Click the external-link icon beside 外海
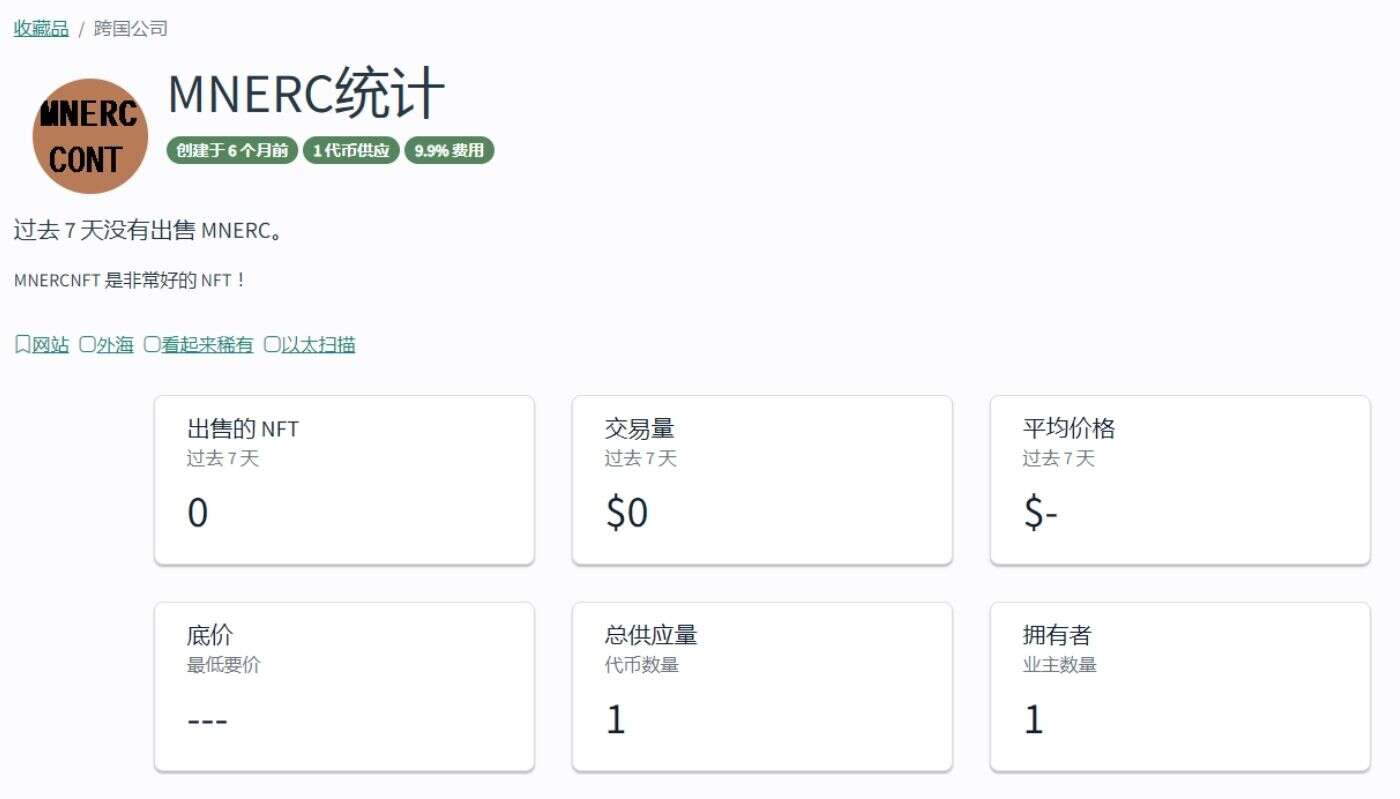The width and height of the screenshot is (1400, 799). coord(88,344)
